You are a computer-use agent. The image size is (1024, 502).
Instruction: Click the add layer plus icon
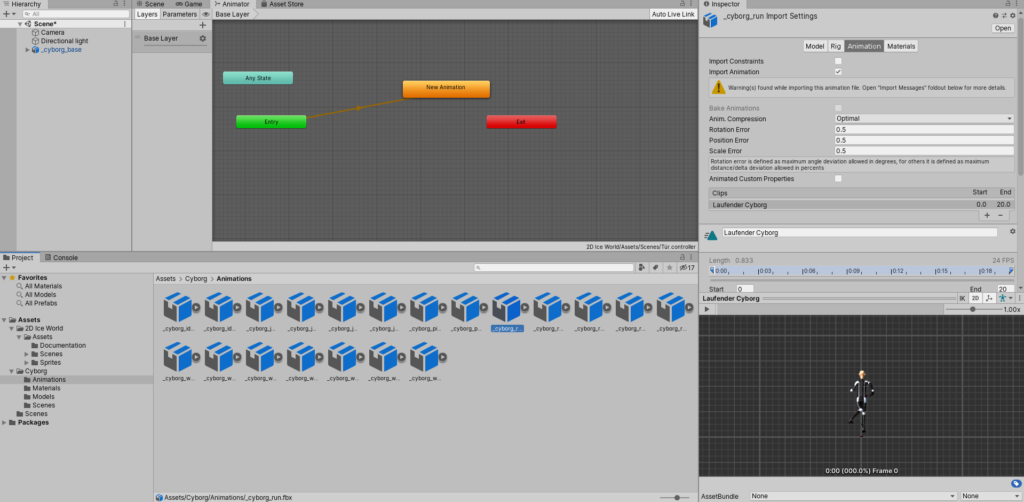203,25
